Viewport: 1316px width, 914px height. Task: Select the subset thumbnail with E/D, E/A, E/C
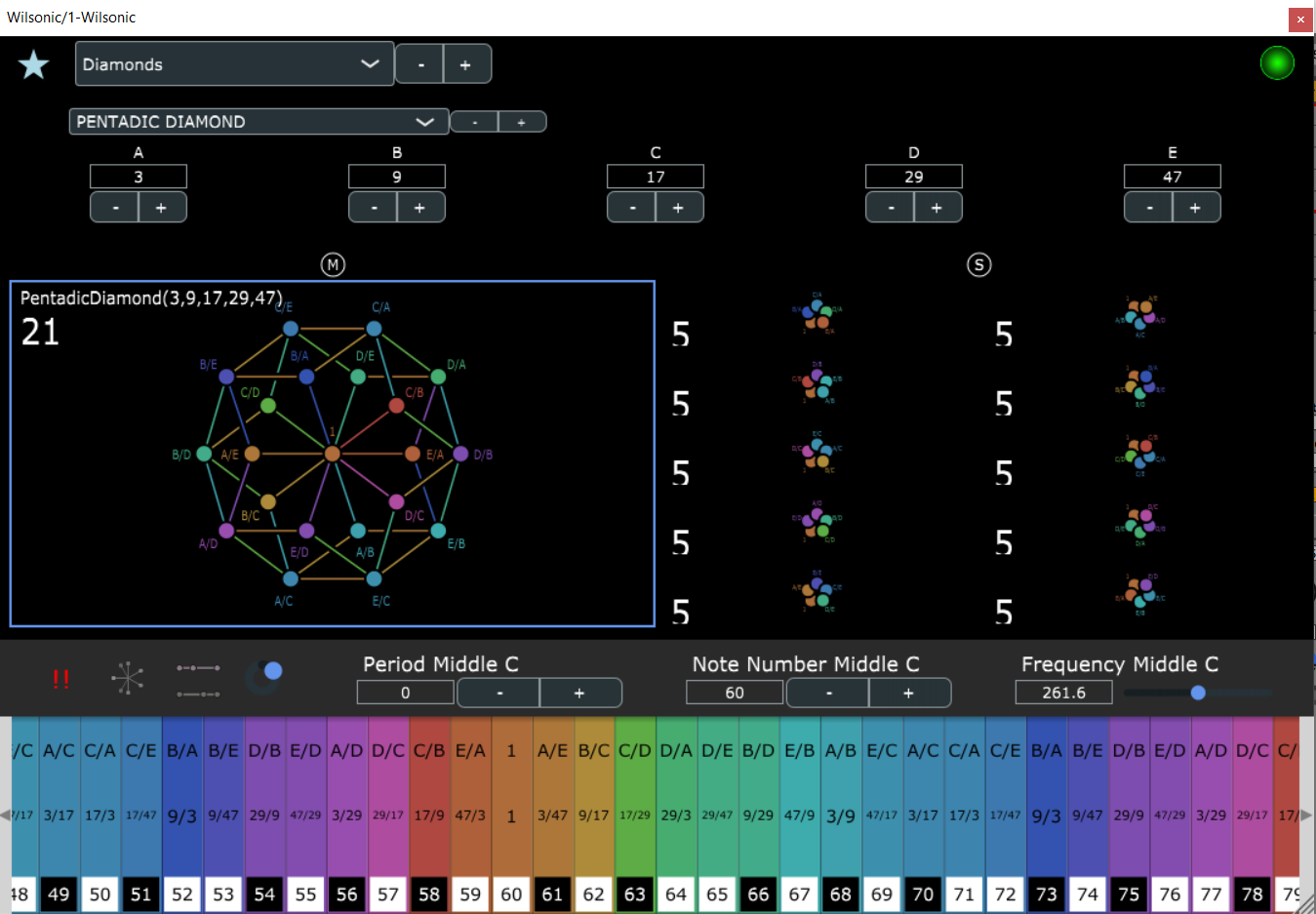point(1139,594)
